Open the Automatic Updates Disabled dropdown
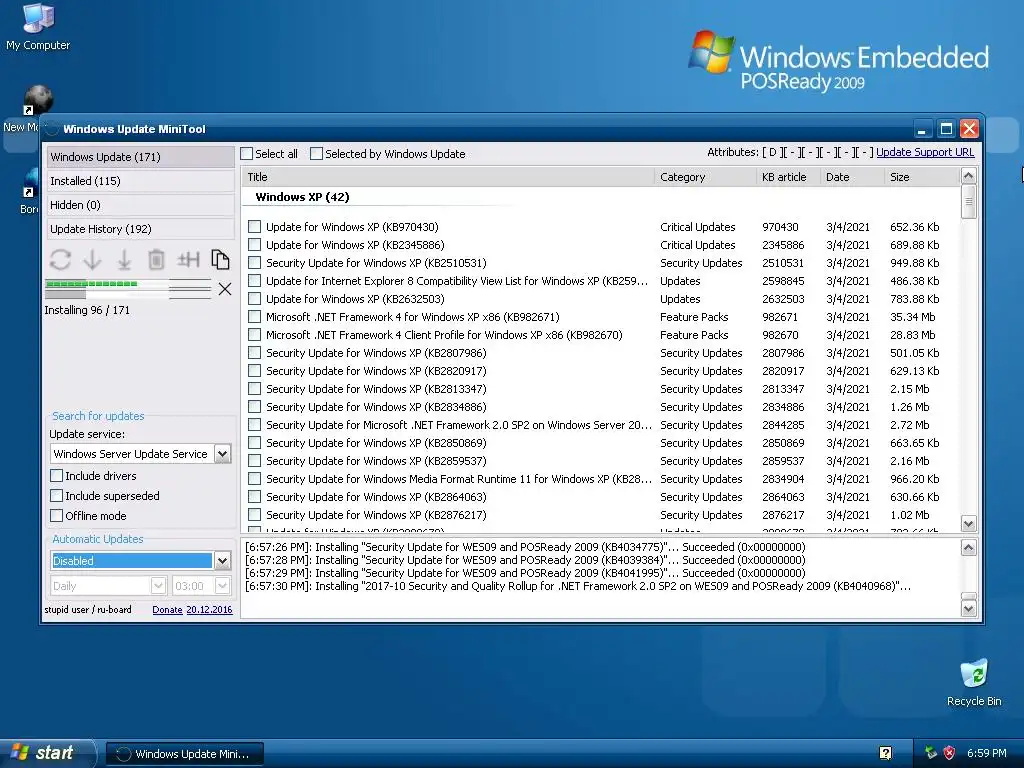The image size is (1024, 768). coord(222,560)
